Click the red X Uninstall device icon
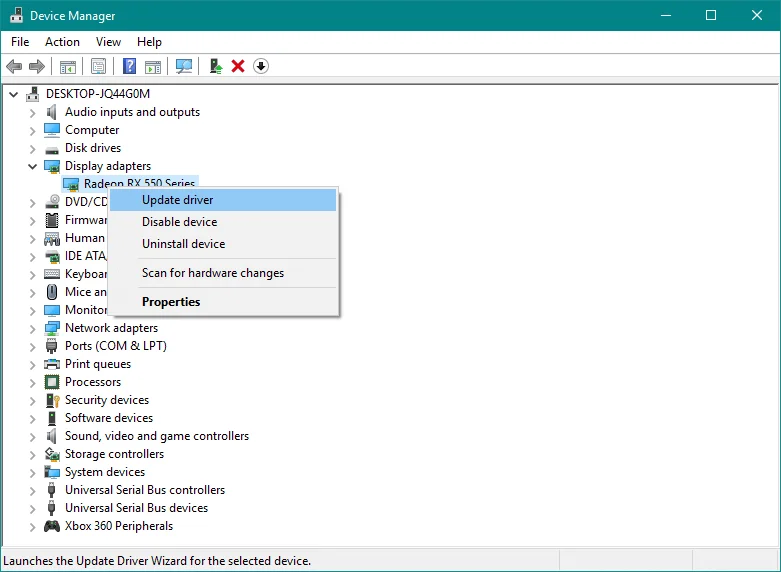The width and height of the screenshot is (781, 572). [238, 66]
